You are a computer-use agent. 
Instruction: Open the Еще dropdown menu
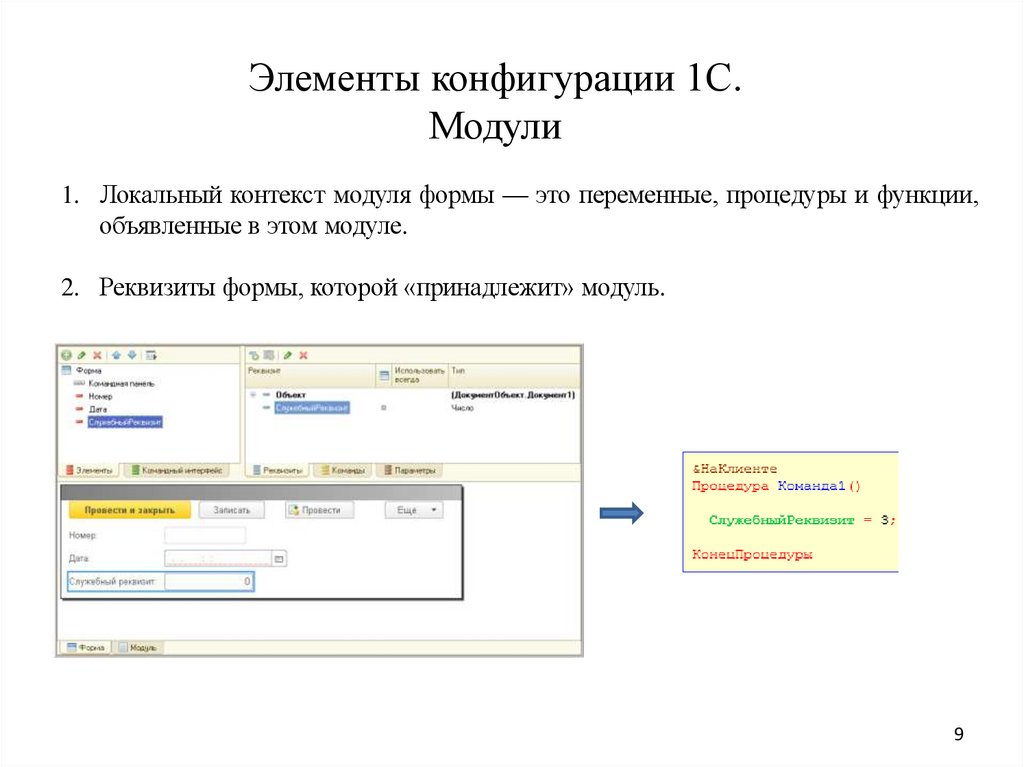pos(414,510)
